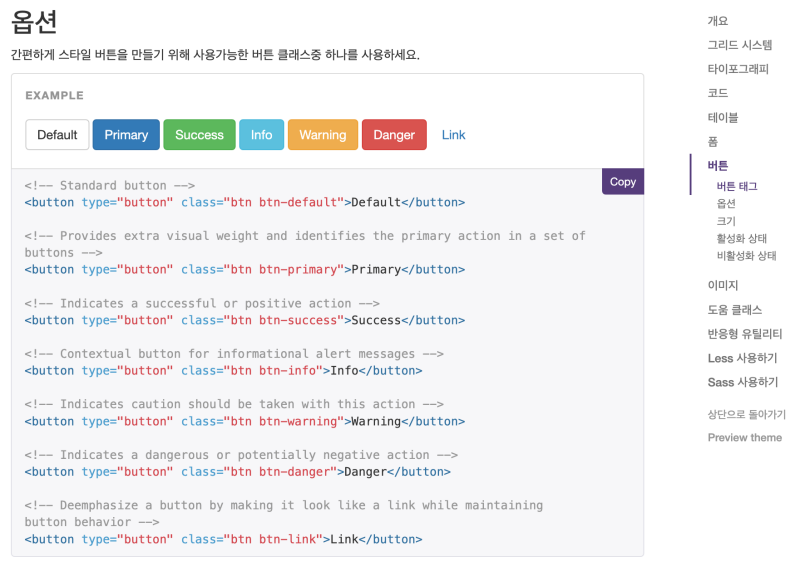800x566 pixels.
Task: Open Sass 사용하기 section
Action: (743, 382)
